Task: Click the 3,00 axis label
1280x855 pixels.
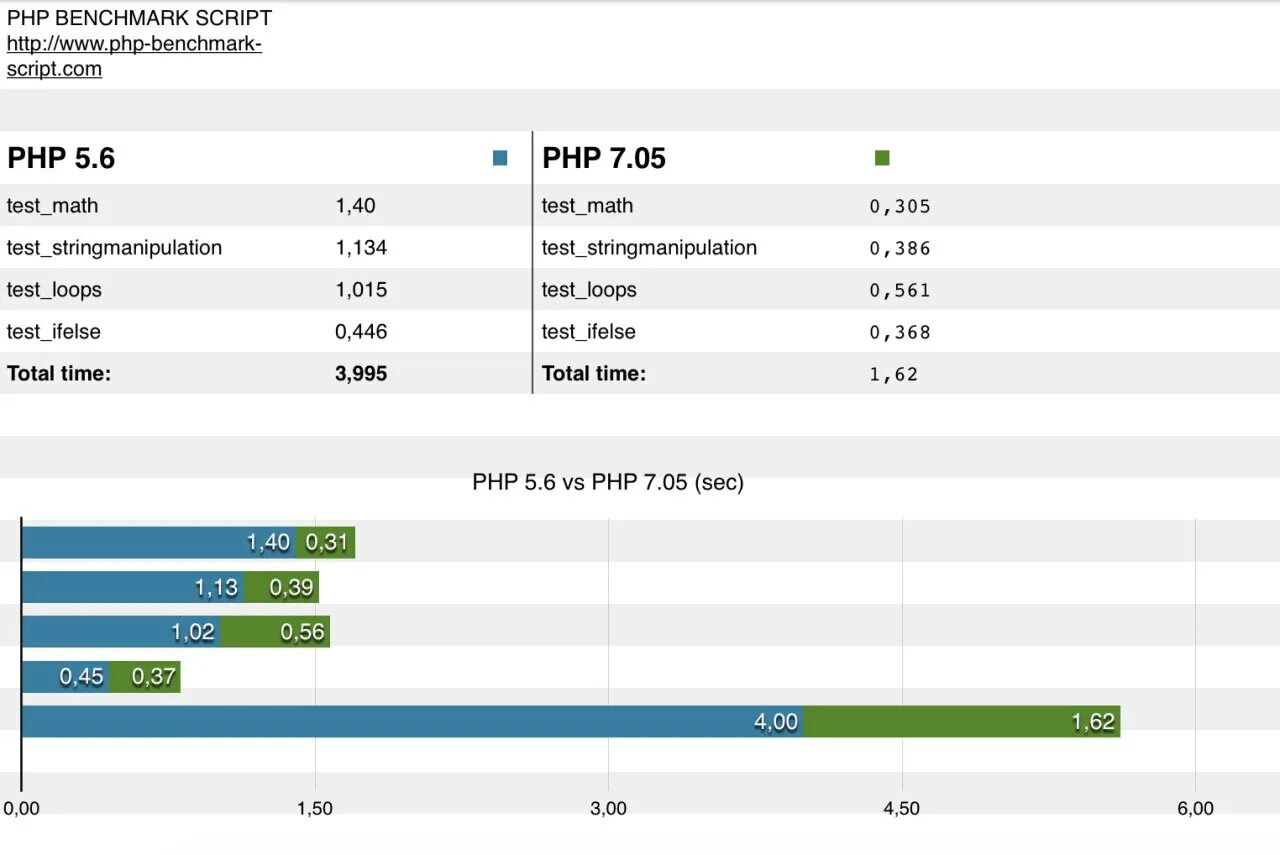Action: (x=608, y=808)
